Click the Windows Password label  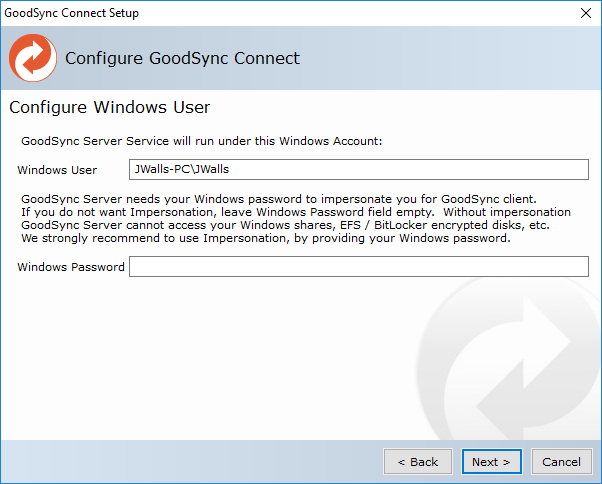[x=71, y=267]
